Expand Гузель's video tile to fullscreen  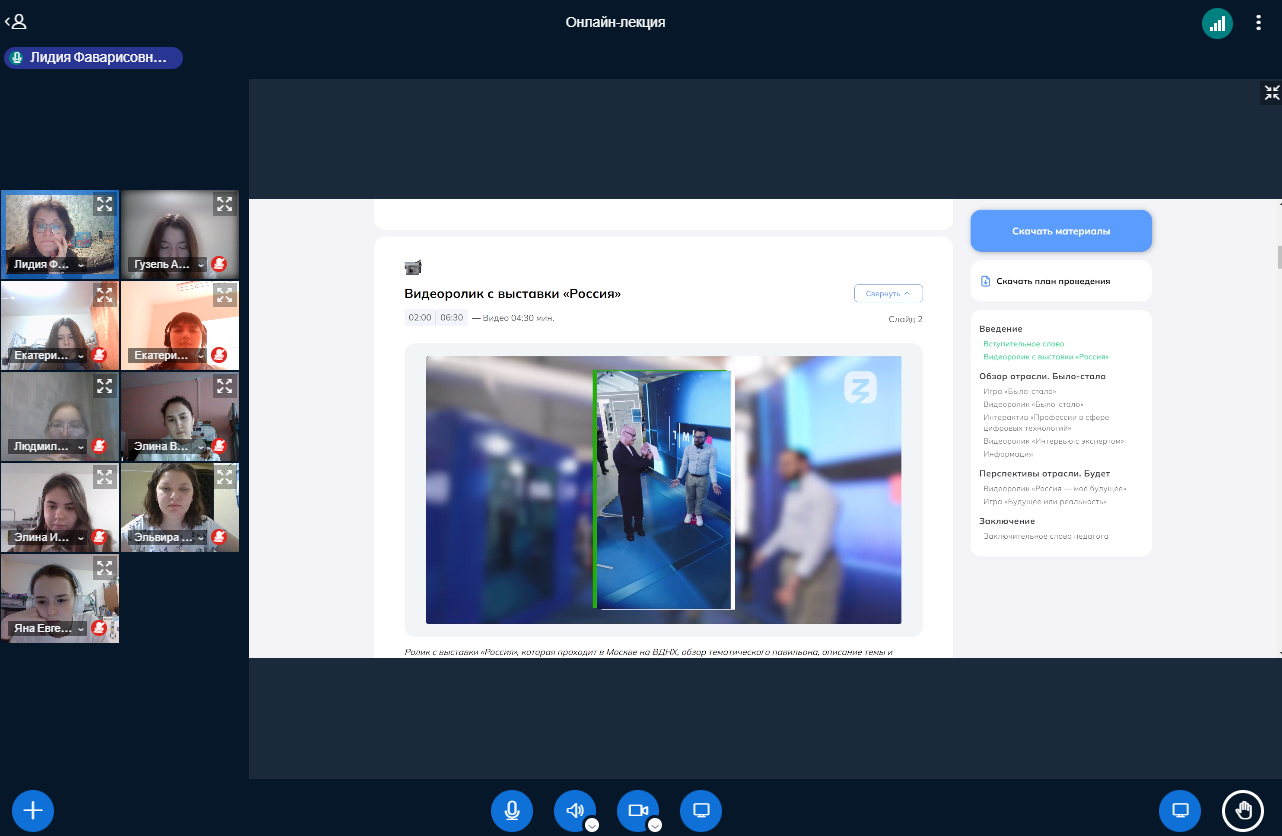(x=224, y=205)
